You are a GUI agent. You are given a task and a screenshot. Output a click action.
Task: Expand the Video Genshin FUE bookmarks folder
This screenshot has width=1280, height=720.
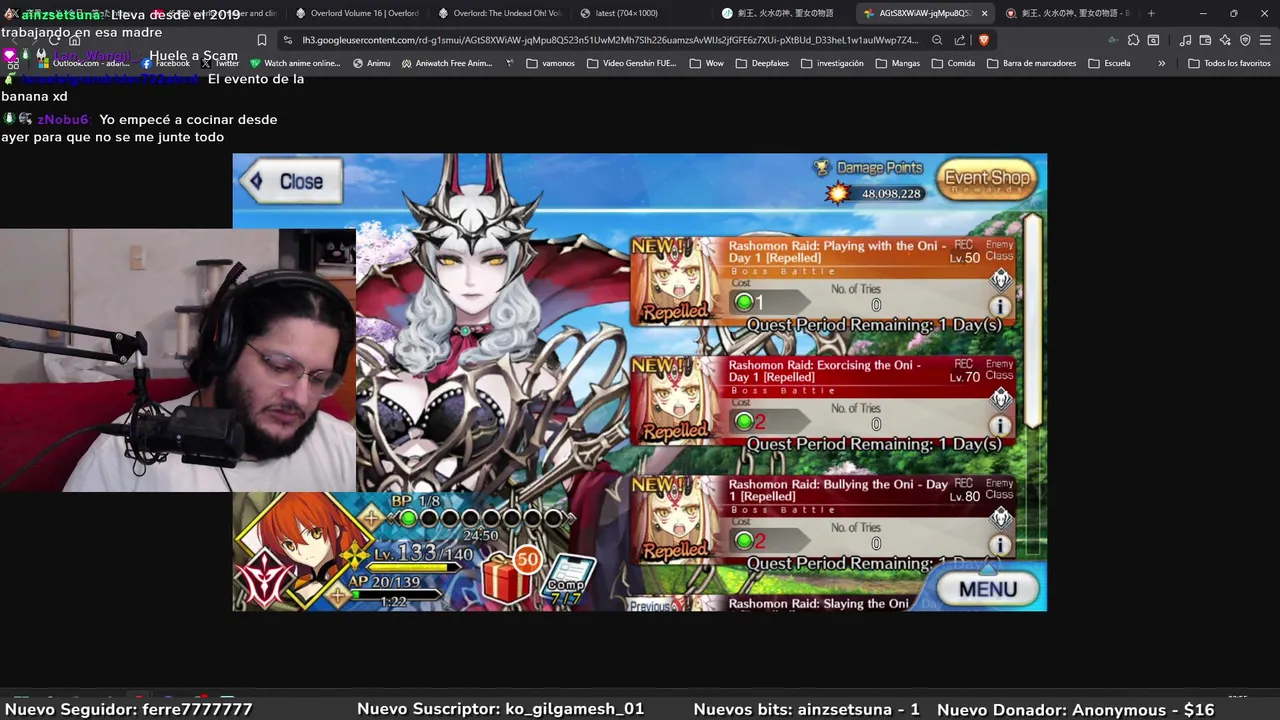[x=632, y=63]
